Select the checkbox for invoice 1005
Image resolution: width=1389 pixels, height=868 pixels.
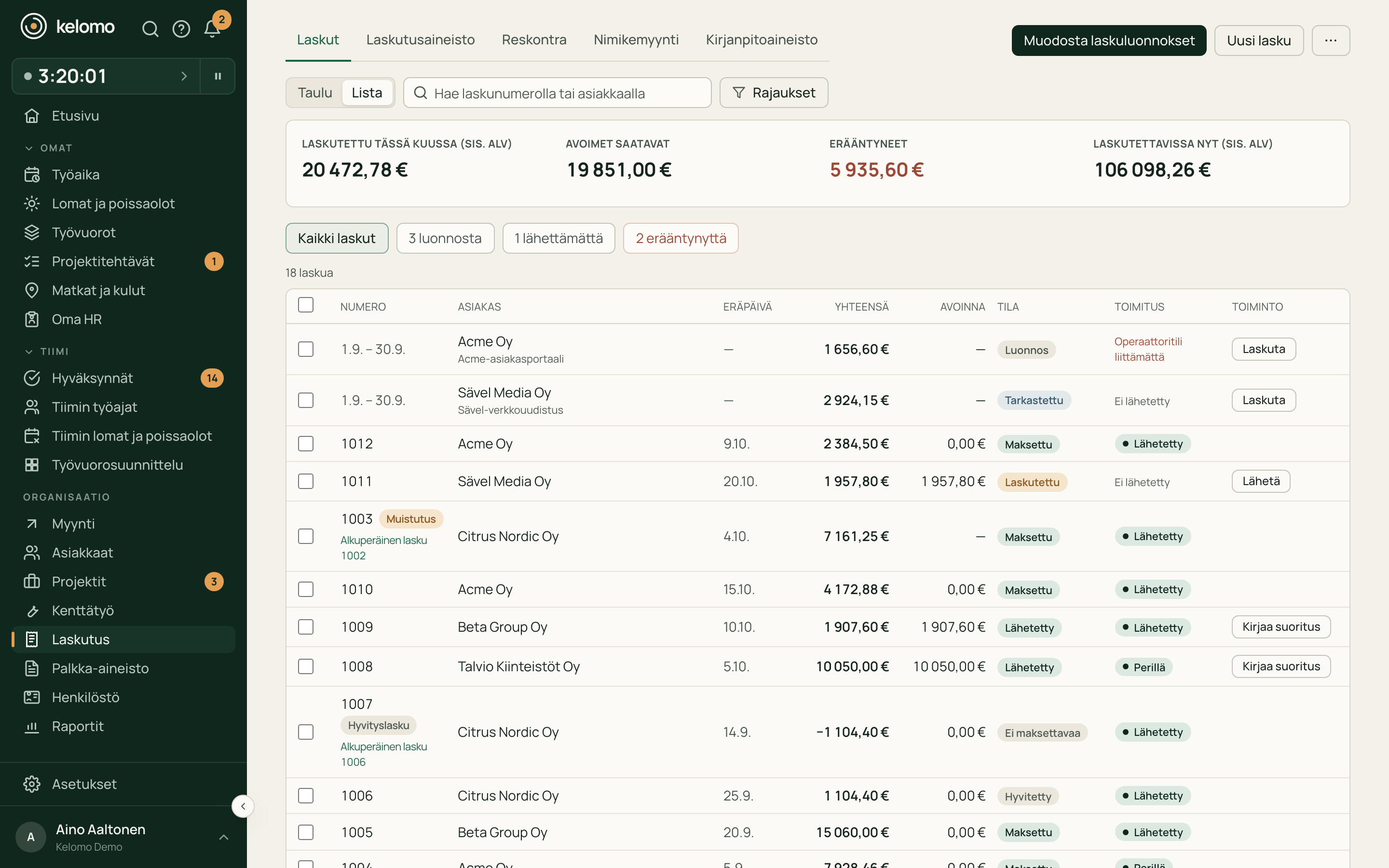(306, 832)
